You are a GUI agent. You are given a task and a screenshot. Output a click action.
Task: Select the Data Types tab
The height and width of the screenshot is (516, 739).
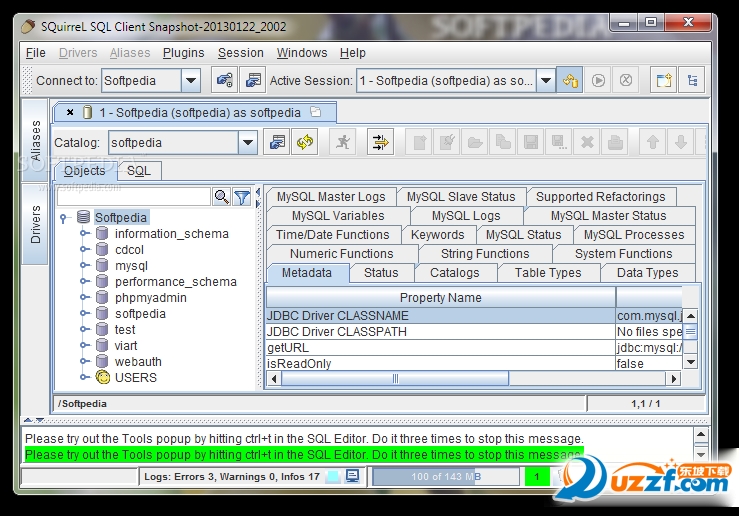coord(647,273)
